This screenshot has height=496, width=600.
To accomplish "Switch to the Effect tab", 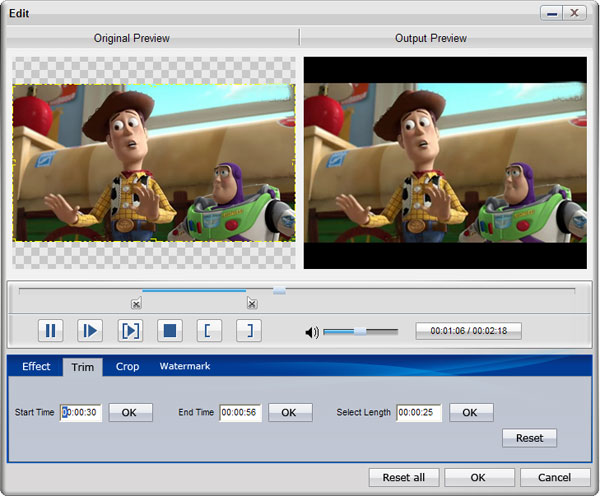I will [x=36, y=367].
